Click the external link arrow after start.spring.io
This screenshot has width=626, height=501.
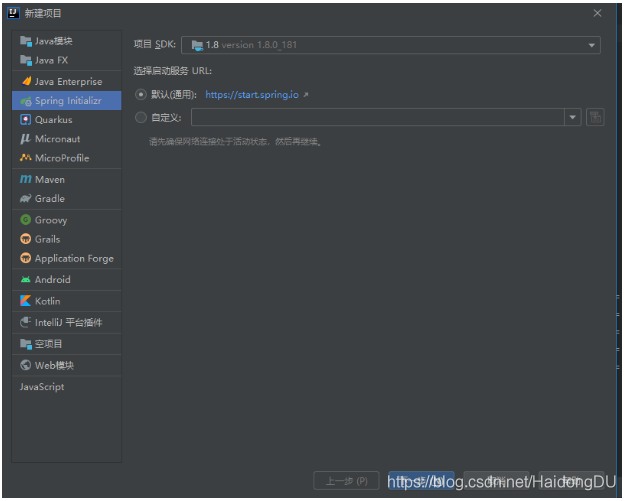coord(305,95)
